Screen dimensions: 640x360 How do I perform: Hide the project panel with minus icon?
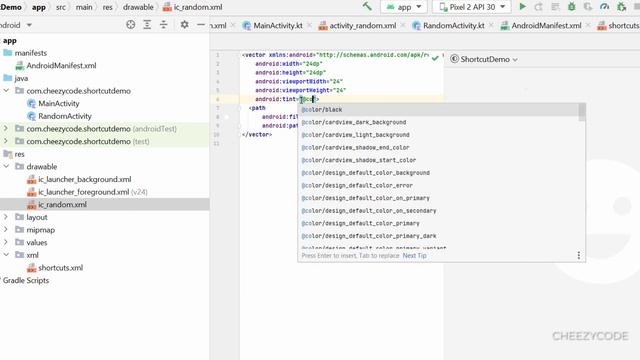[x=201, y=24]
